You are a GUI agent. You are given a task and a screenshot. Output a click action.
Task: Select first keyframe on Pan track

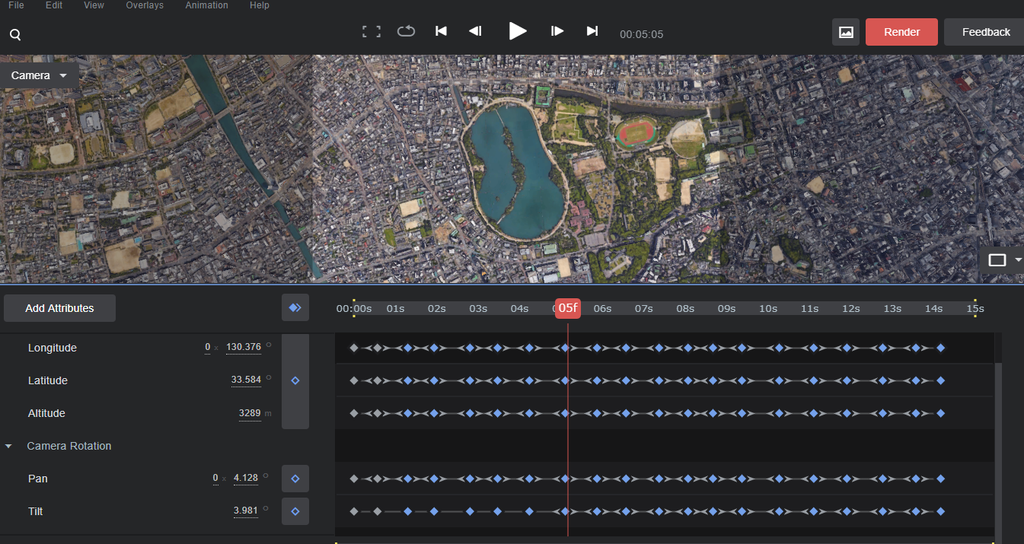point(354,479)
